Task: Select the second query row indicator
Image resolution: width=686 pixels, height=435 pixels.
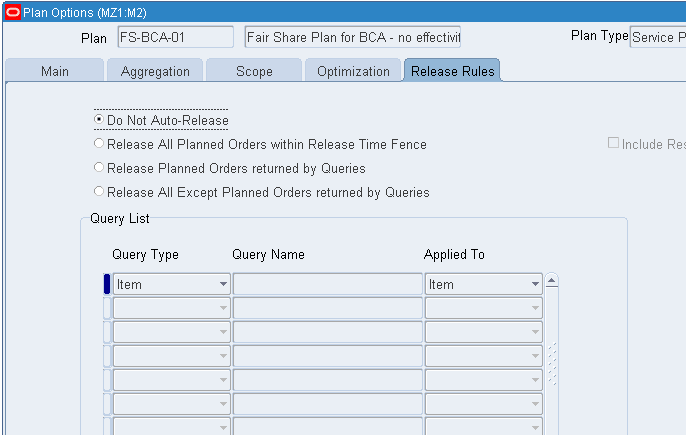Action: pyautogui.click(x=107, y=308)
